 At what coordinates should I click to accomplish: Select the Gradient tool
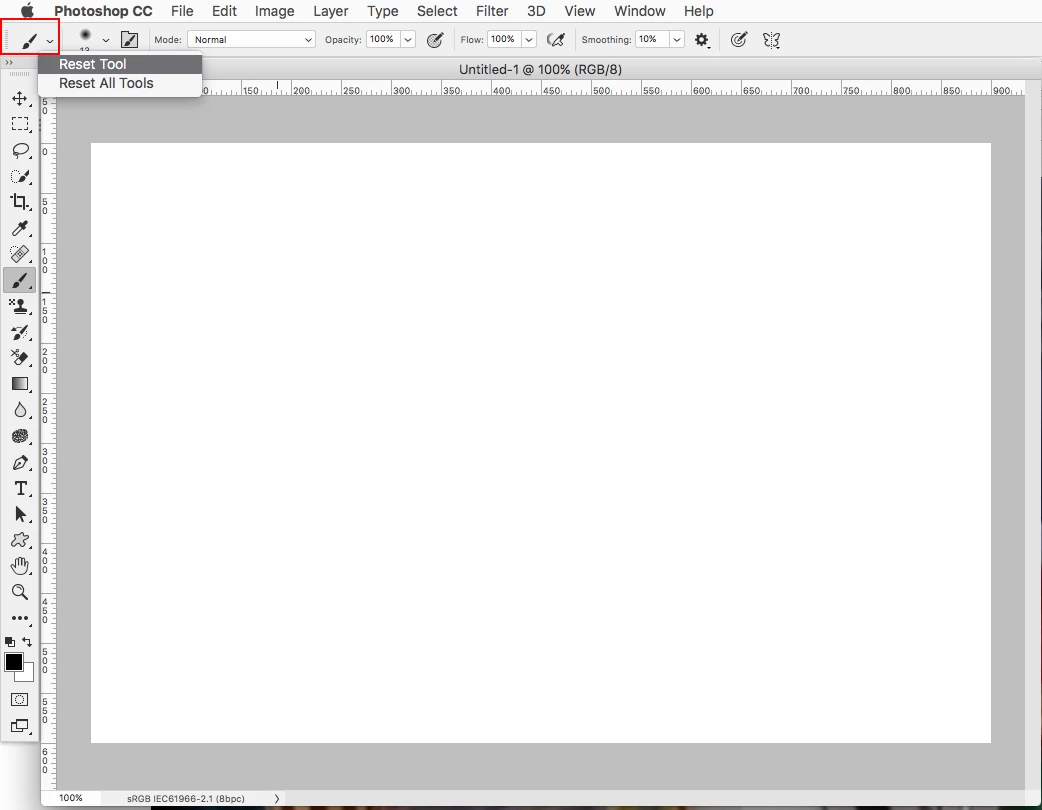point(20,384)
